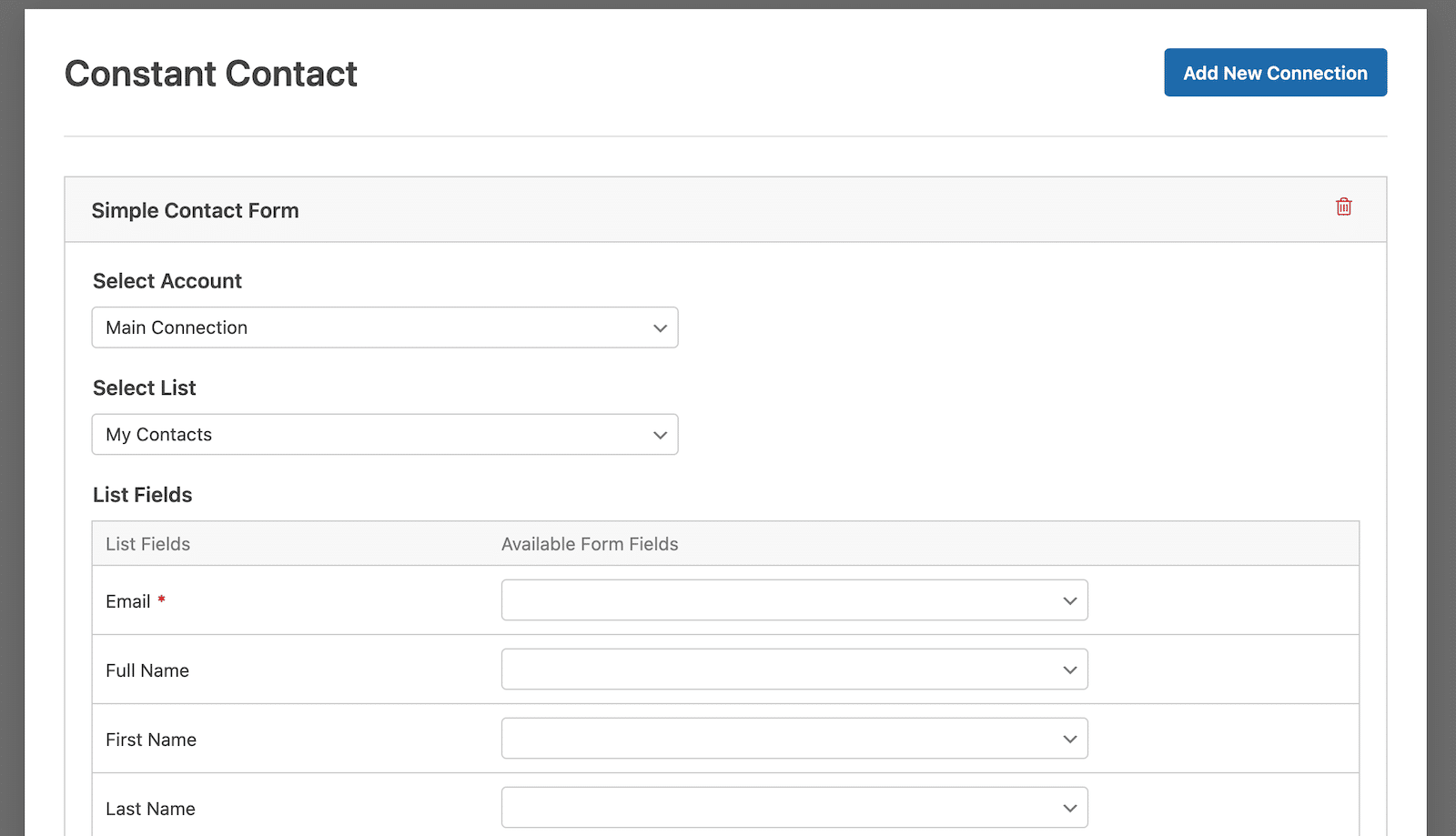Expand the Last Name field mapping dropdown
Image resolution: width=1456 pixels, height=836 pixels.
point(794,808)
